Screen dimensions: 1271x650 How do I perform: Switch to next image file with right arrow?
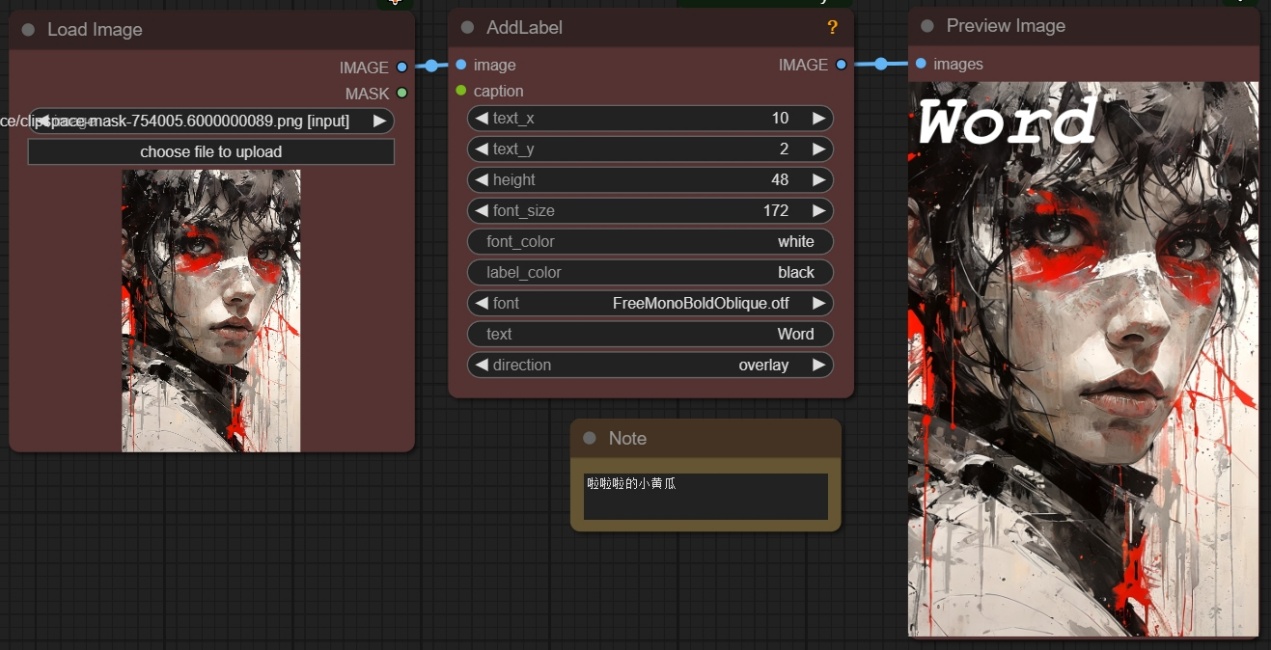(x=379, y=121)
